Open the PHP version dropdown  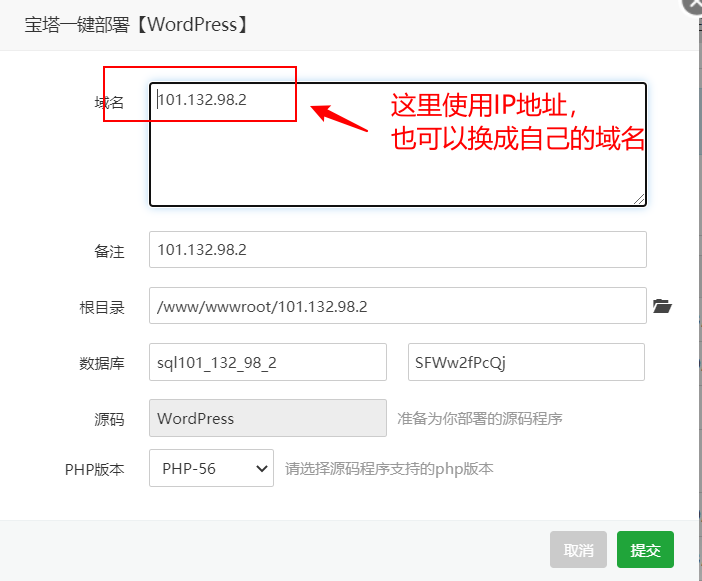(211, 468)
